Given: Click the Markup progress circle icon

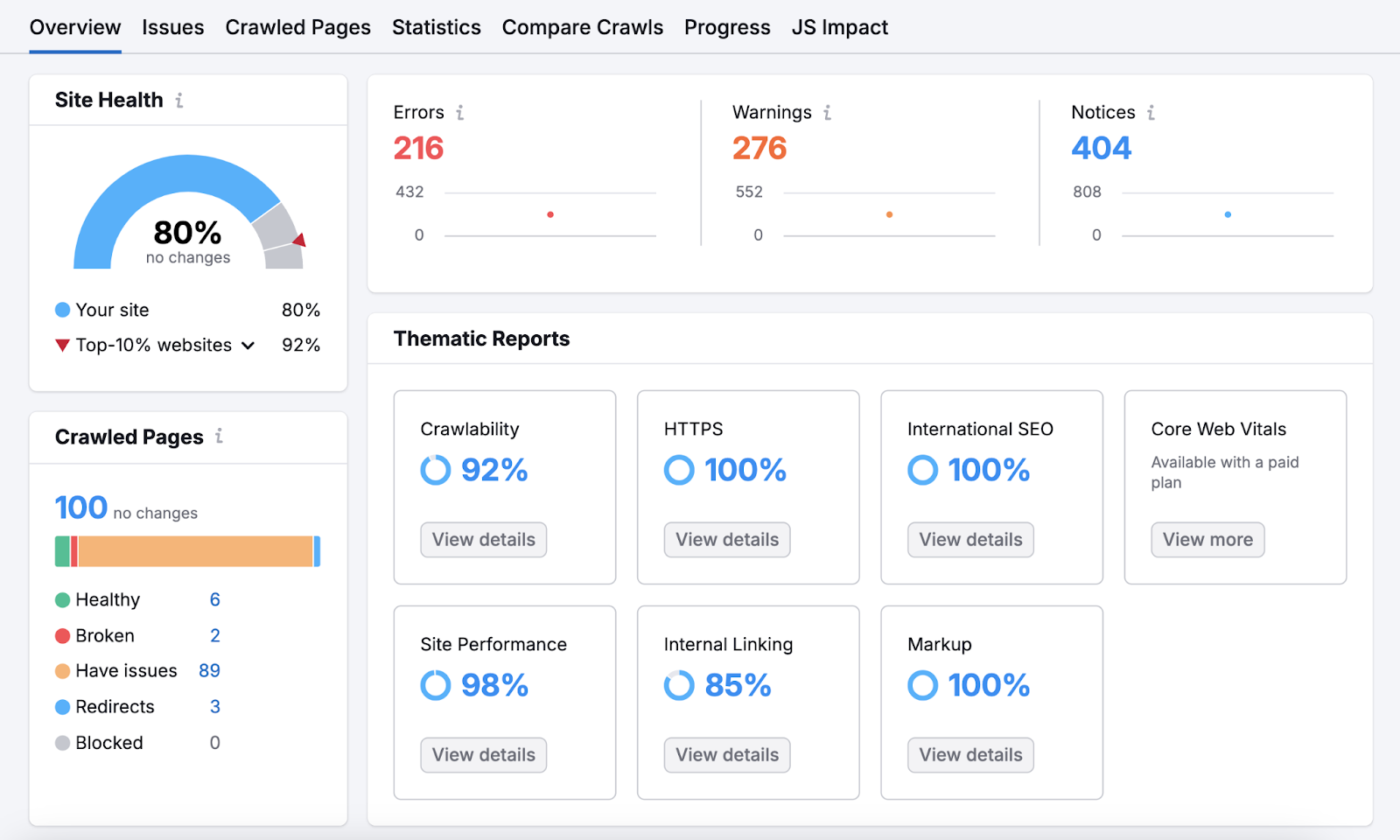Looking at the screenshot, I should click(x=921, y=685).
